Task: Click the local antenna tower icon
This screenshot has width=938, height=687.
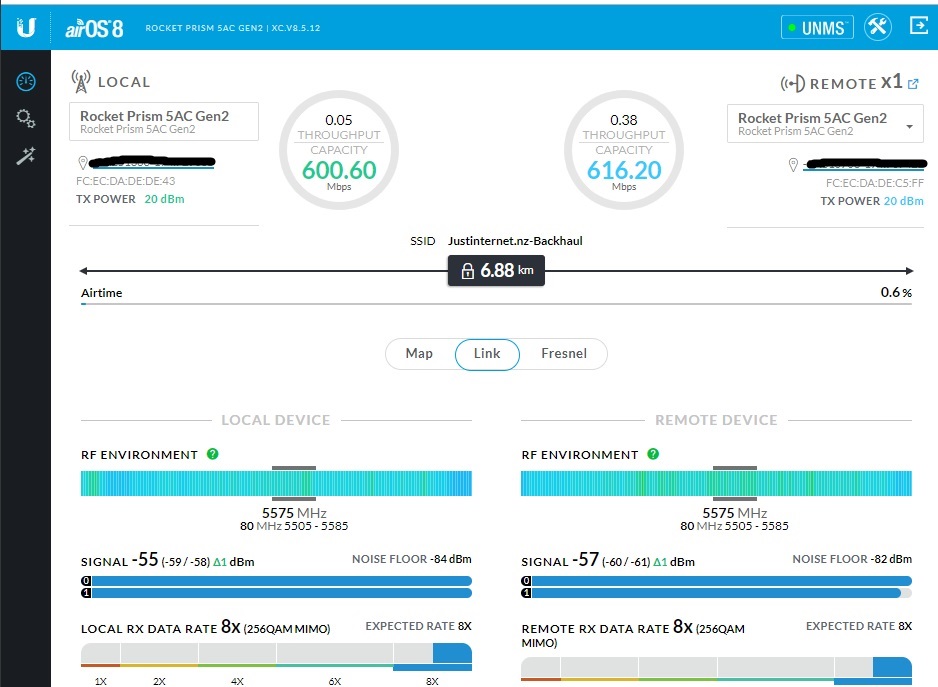Action: (81, 81)
